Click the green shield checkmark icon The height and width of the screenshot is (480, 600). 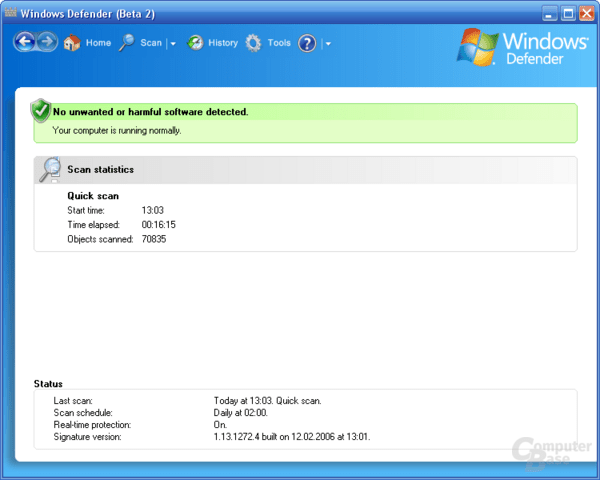41,111
